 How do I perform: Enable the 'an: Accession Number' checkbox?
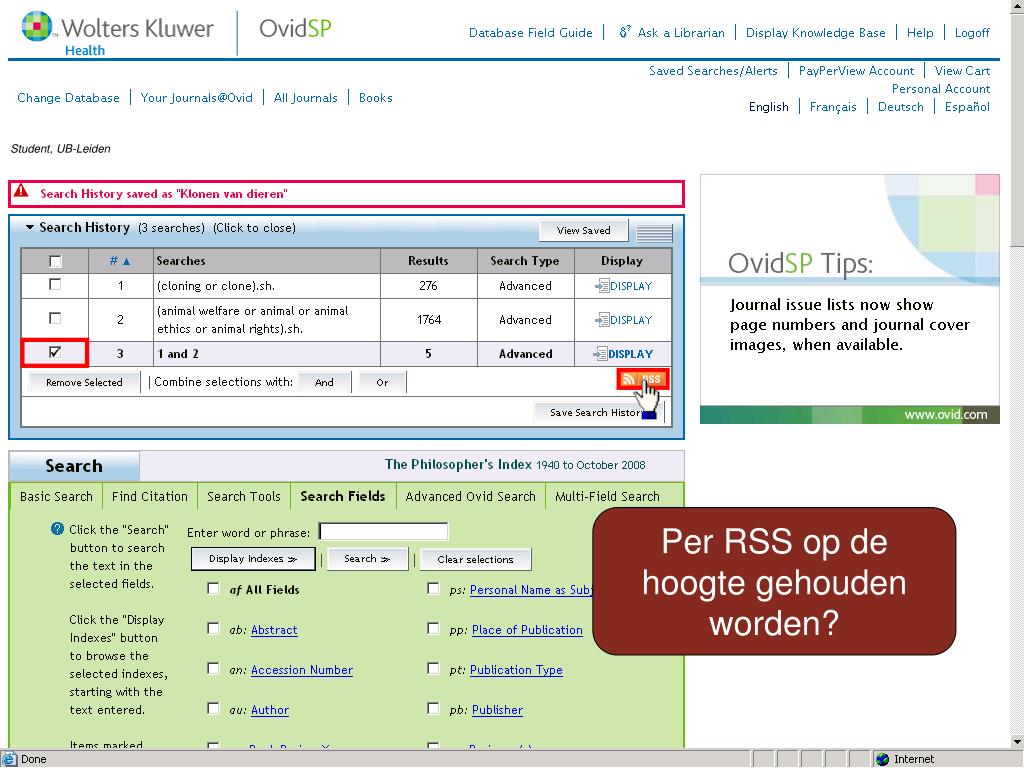pos(213,669)
